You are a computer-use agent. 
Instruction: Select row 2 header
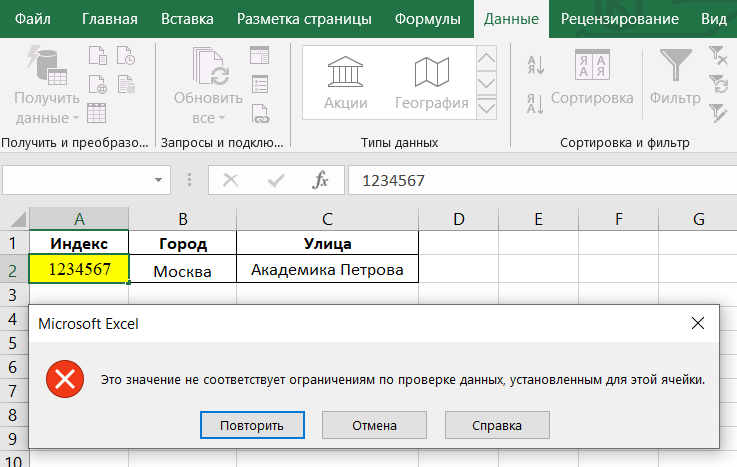click(x=14, y=269)
